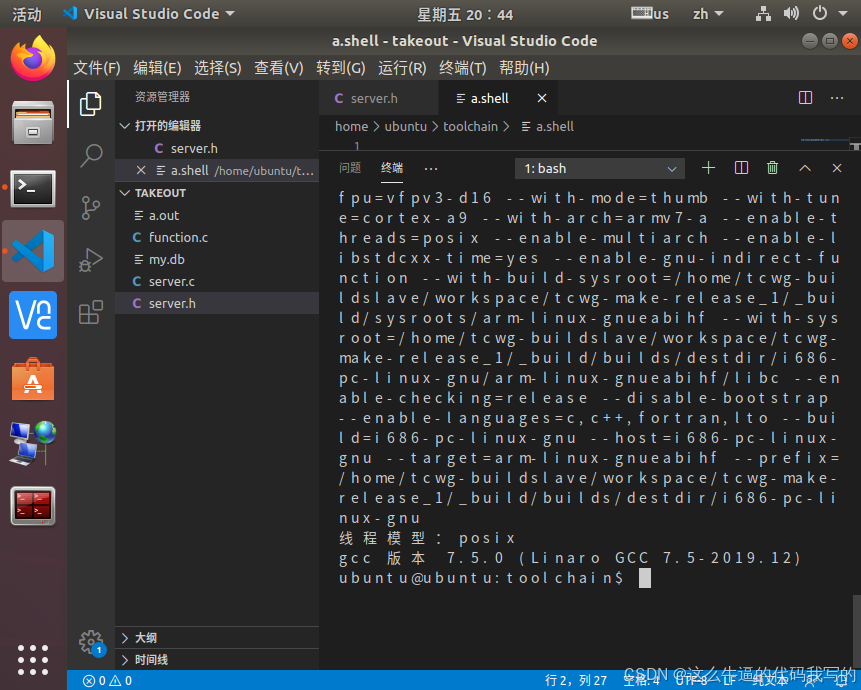Screen dimensions: 861x690
Task: Open the clock and calendar in top bar
Action: point(465,14)
